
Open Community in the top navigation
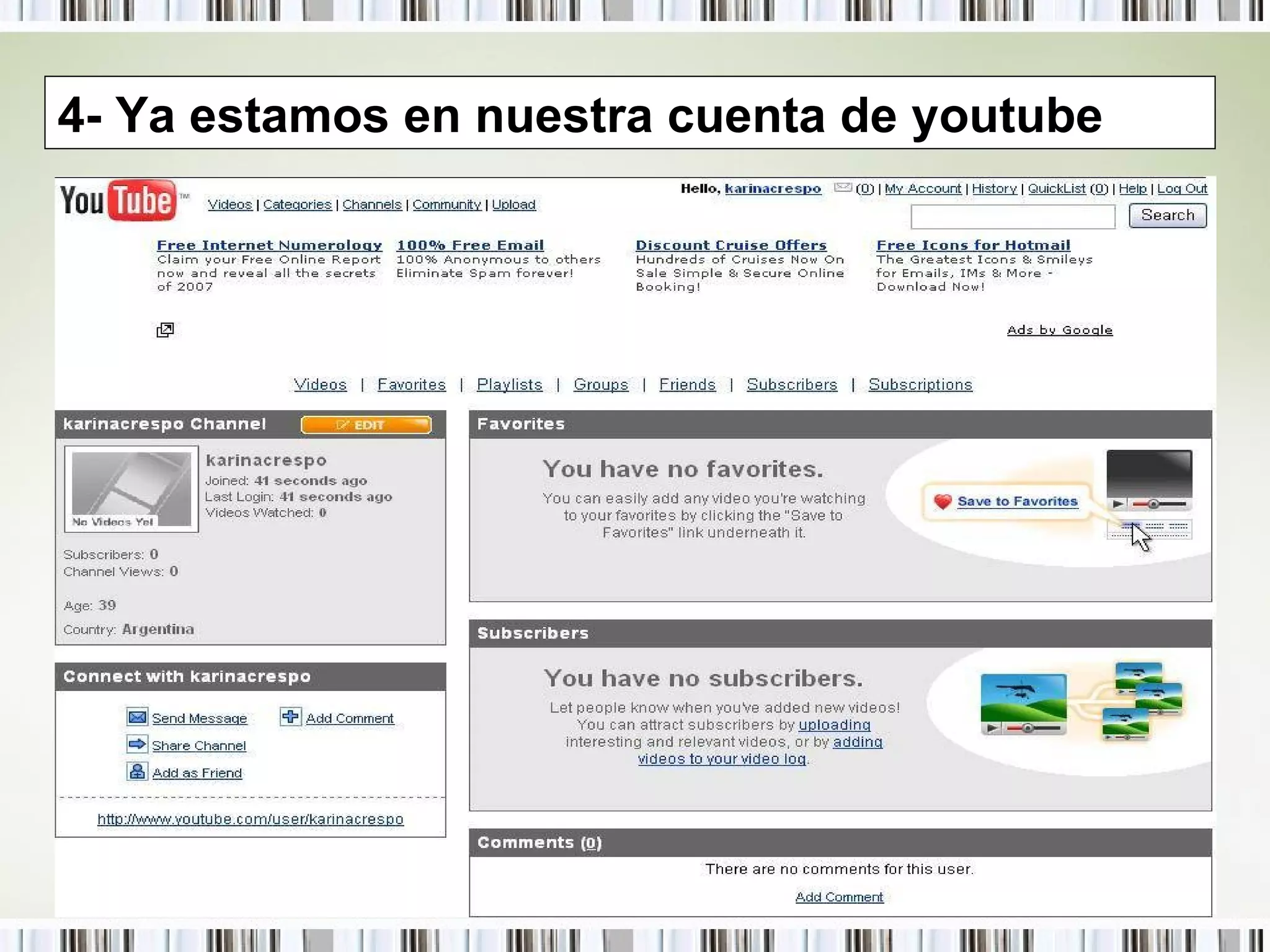446,205
